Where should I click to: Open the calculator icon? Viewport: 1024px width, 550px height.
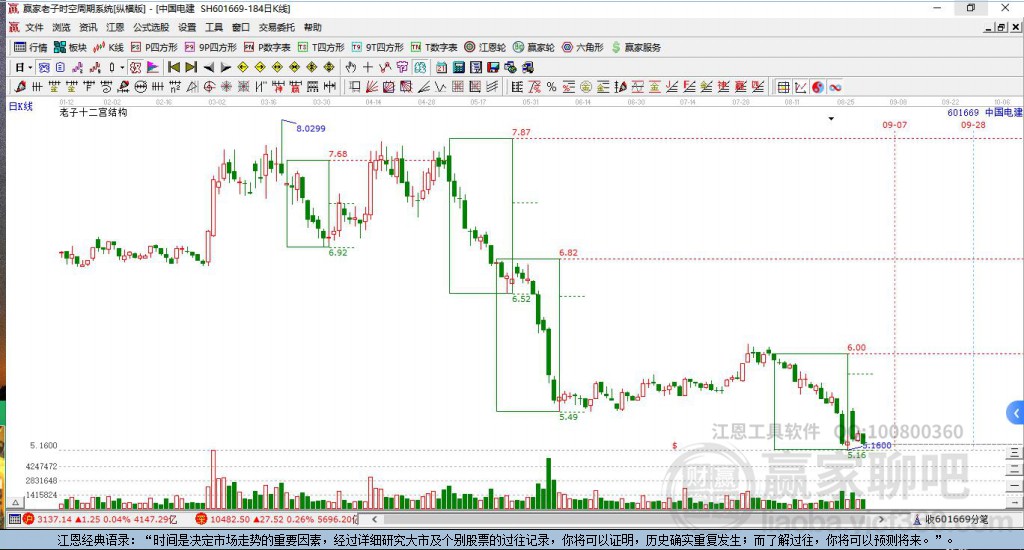pyautogui.click(x=458, y=67)
